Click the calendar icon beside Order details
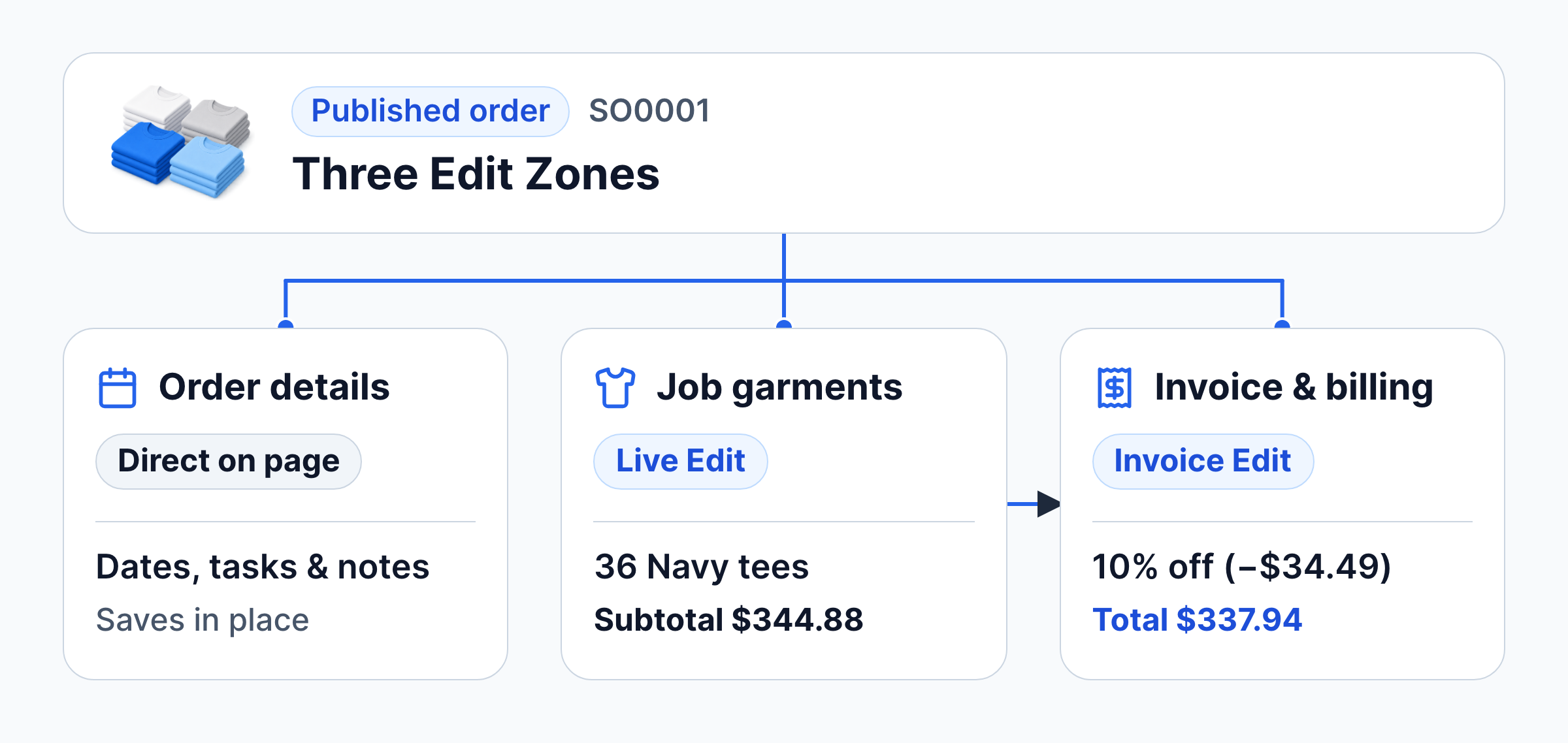 118,388
